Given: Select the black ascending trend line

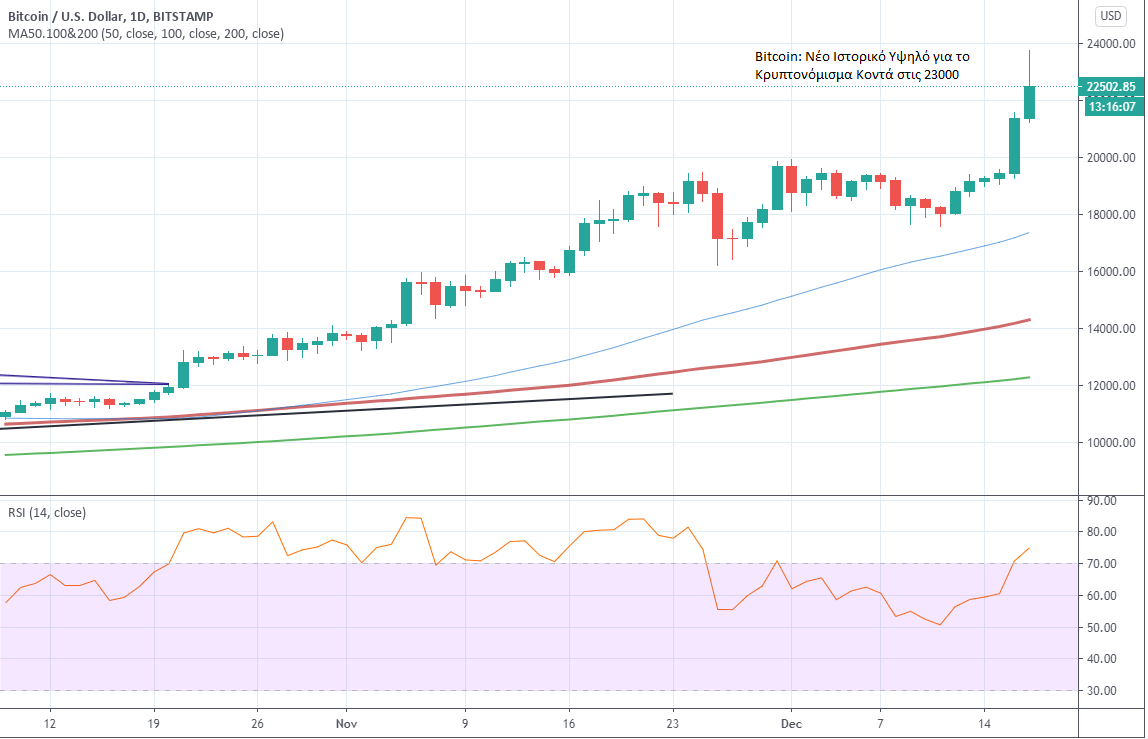Looking at the screenshot, I should [x=400, y=409].
